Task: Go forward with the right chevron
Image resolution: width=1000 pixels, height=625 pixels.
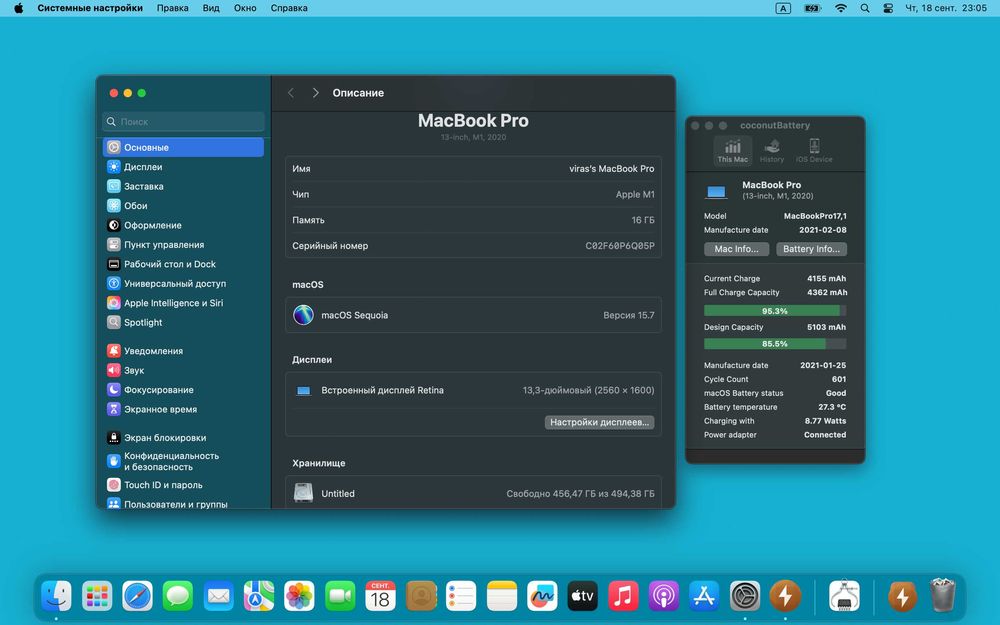Action: (315, 93)
